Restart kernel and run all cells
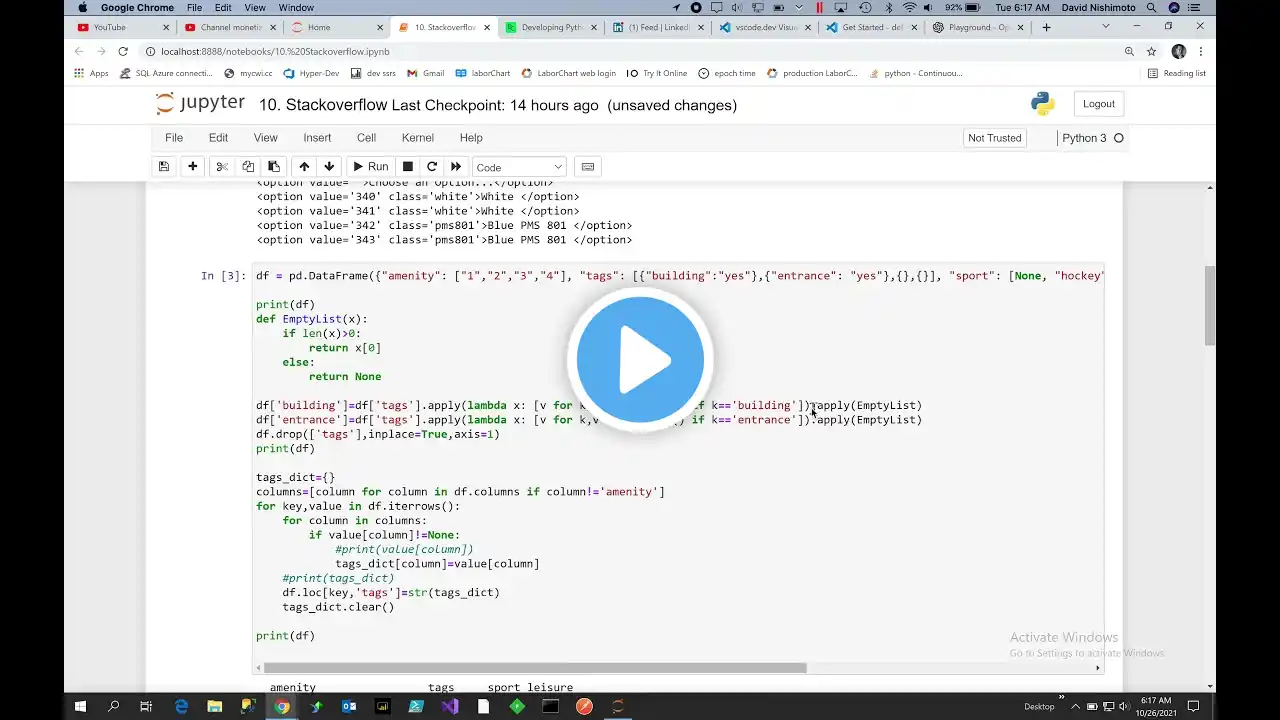Image resolution: width=1280 pixels, height=720 pixels. tap(456, 167)
